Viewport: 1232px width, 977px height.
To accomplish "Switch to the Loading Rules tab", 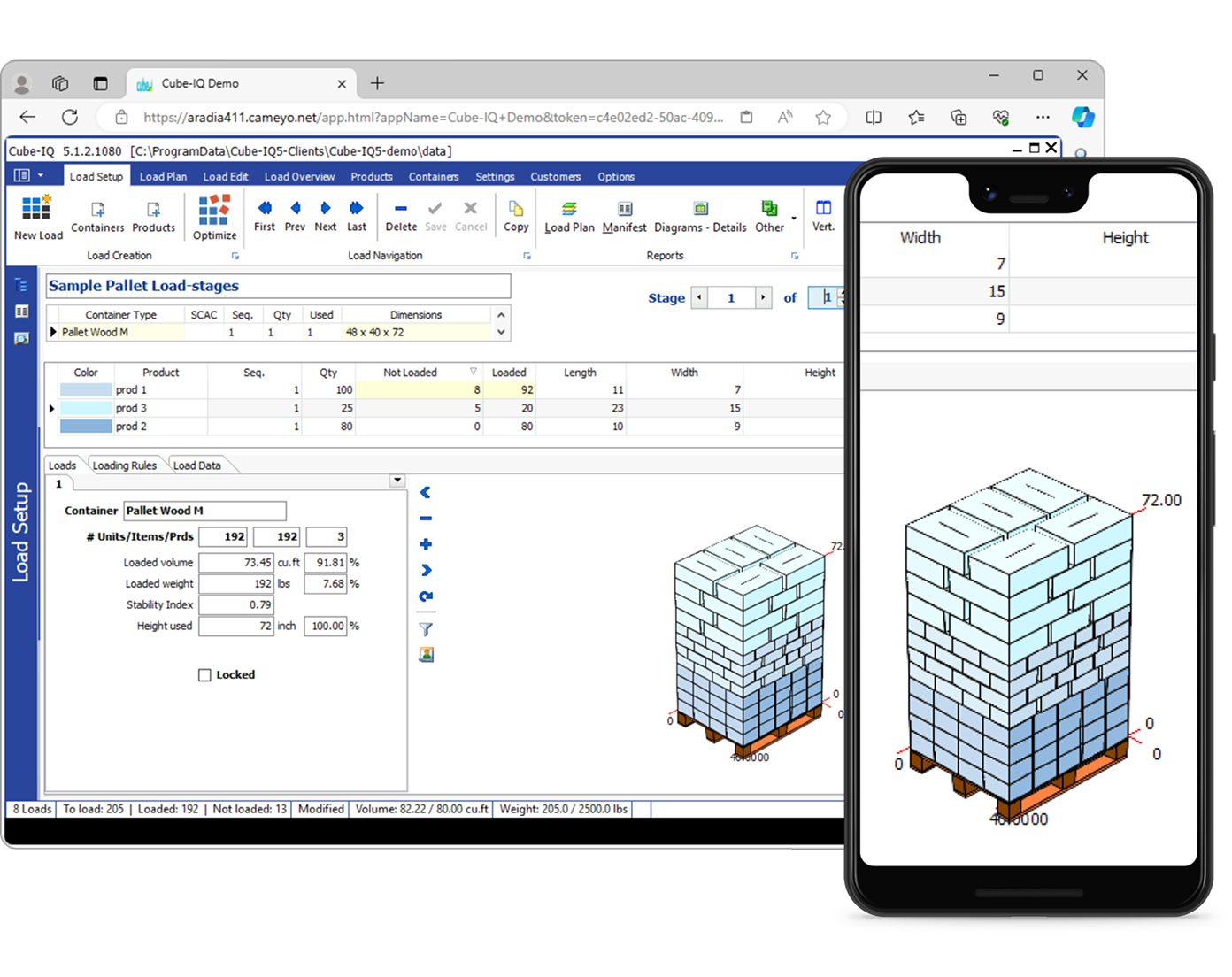I will [x=125, y=465].
